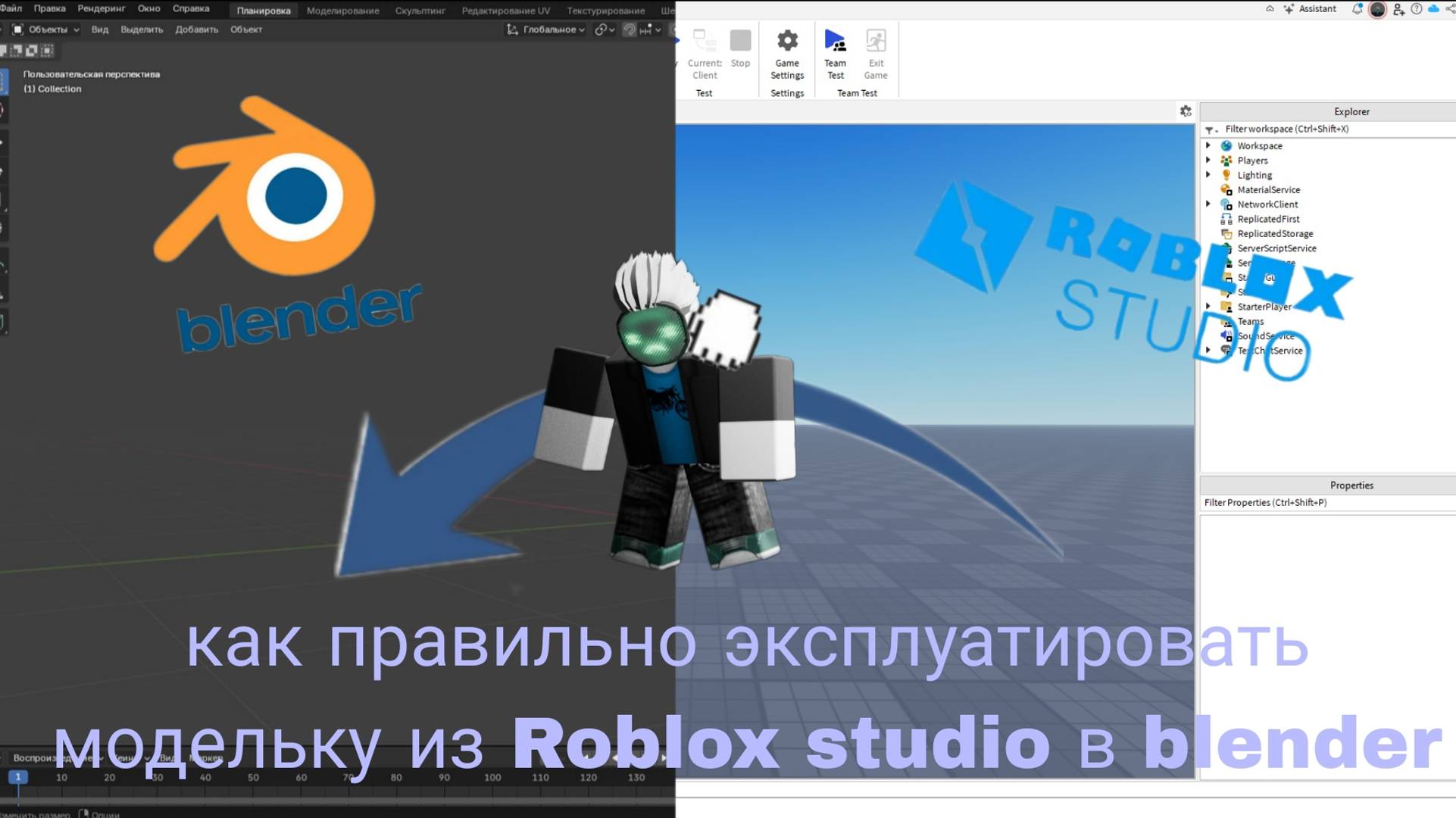Expand the Workspace tree item
This screenshot has height=818, width=1456.
pyautogui.click(x=1208, y=145)
